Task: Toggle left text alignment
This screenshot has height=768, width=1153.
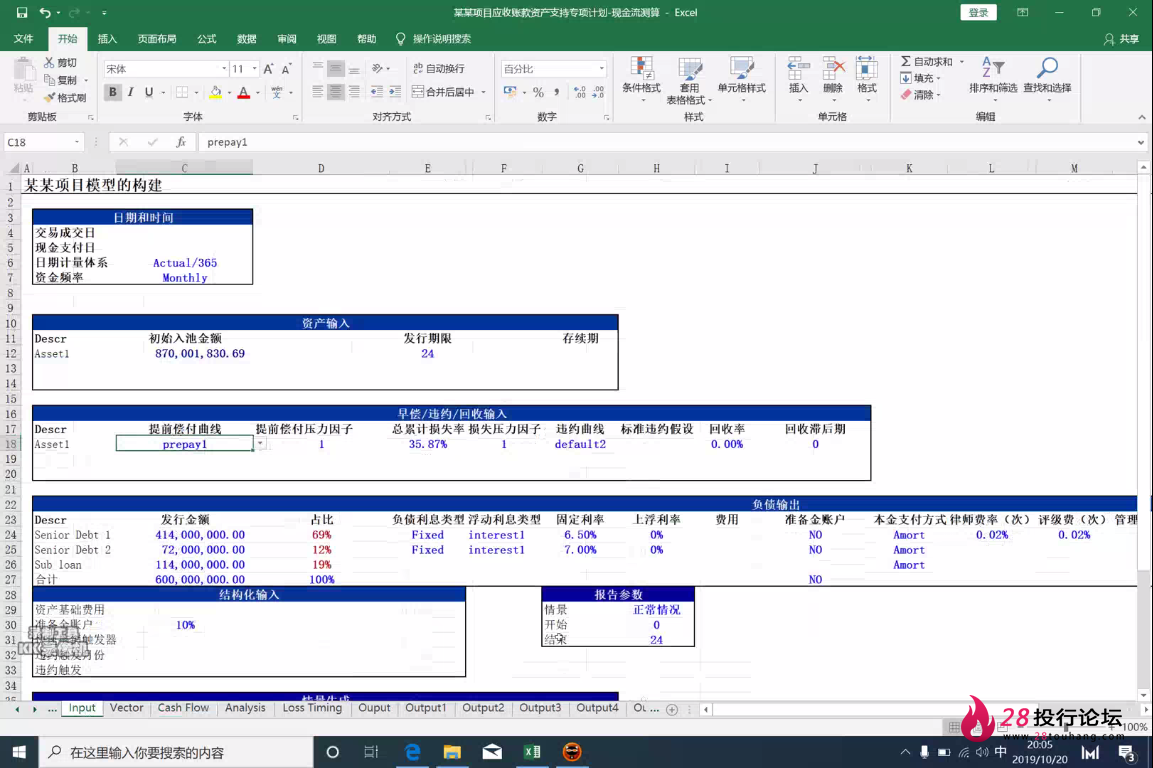Action: point(318,92)
